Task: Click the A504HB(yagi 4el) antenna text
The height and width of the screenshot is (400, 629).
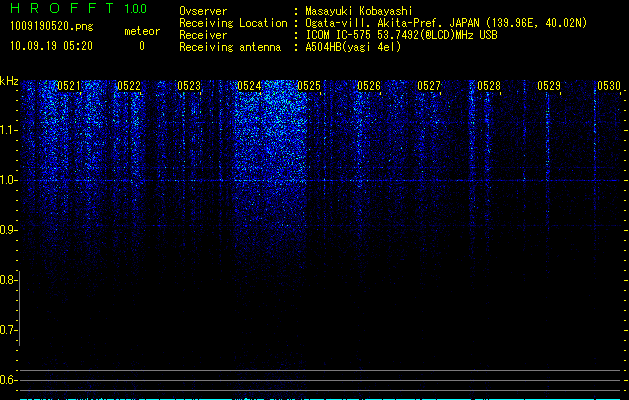Action: pos(353,47)
